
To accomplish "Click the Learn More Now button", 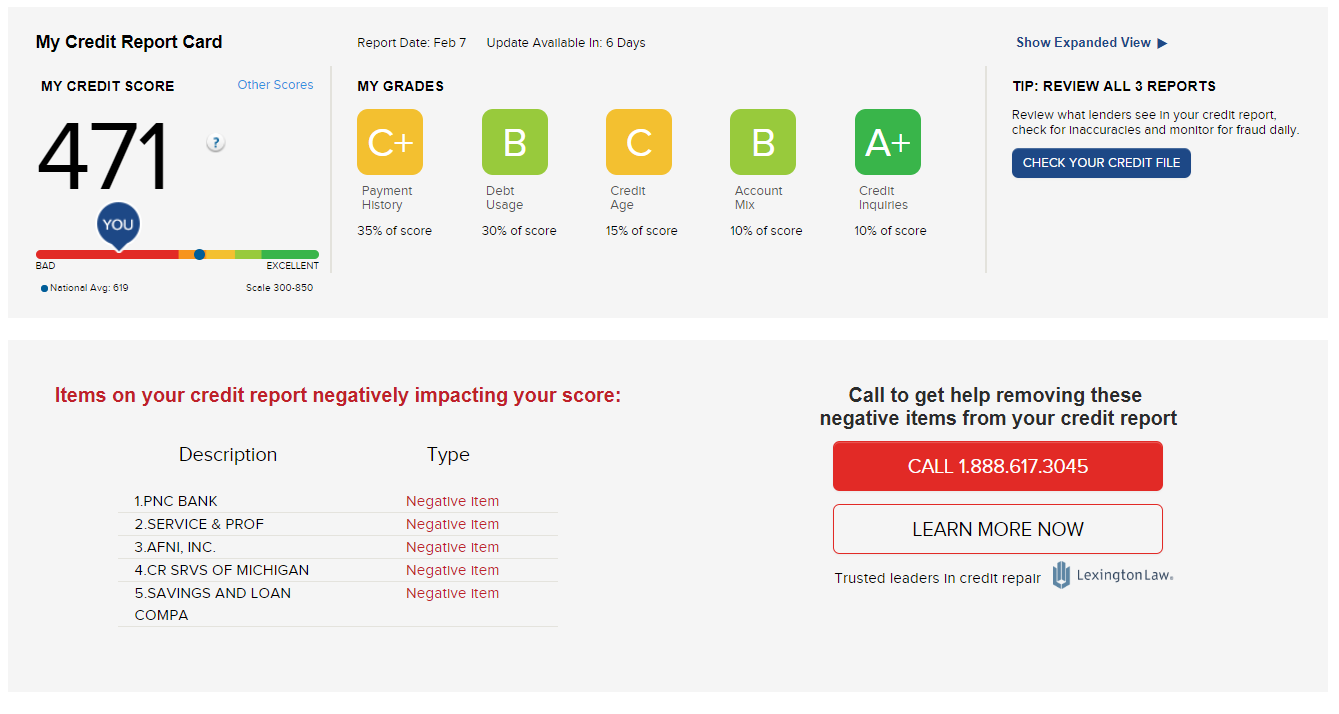I will point(997,529).
